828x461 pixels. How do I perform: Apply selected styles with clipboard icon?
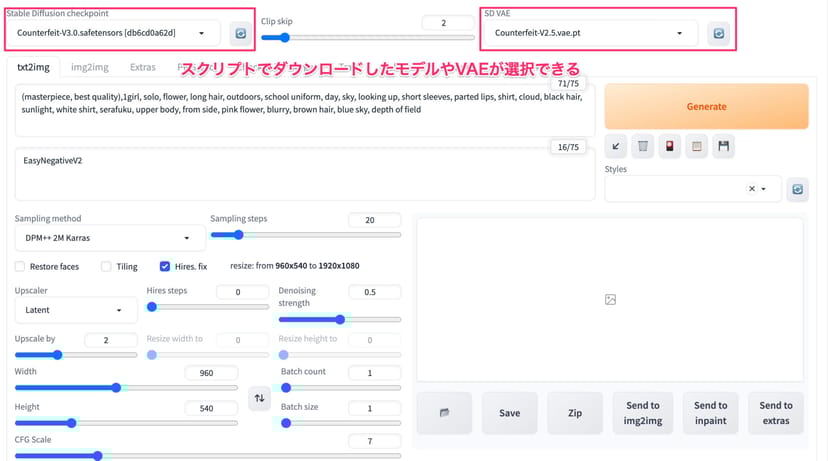697,147
